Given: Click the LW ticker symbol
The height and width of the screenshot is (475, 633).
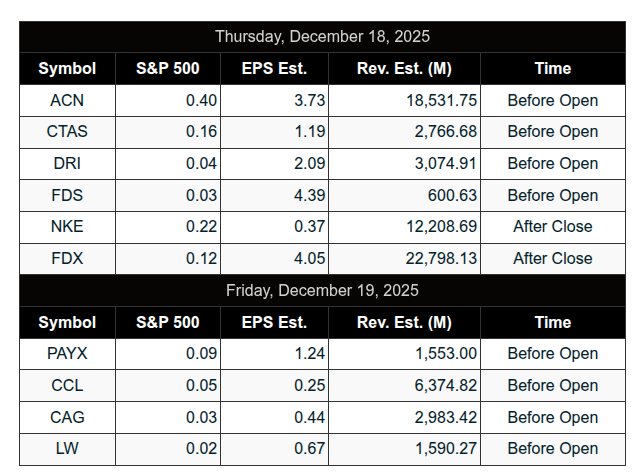Looking at the screenshot, I should point(67,449).
